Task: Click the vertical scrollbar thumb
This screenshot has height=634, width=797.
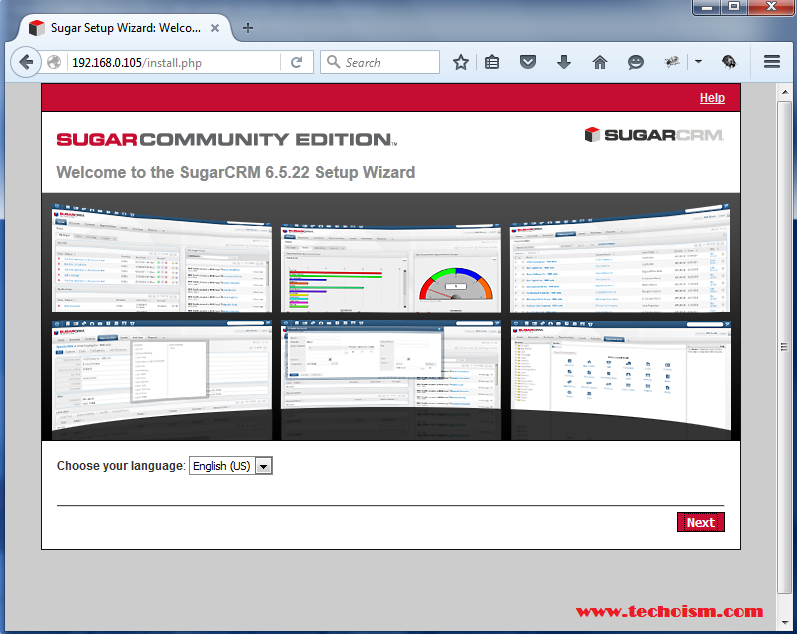Action: (x=785, y=347)
